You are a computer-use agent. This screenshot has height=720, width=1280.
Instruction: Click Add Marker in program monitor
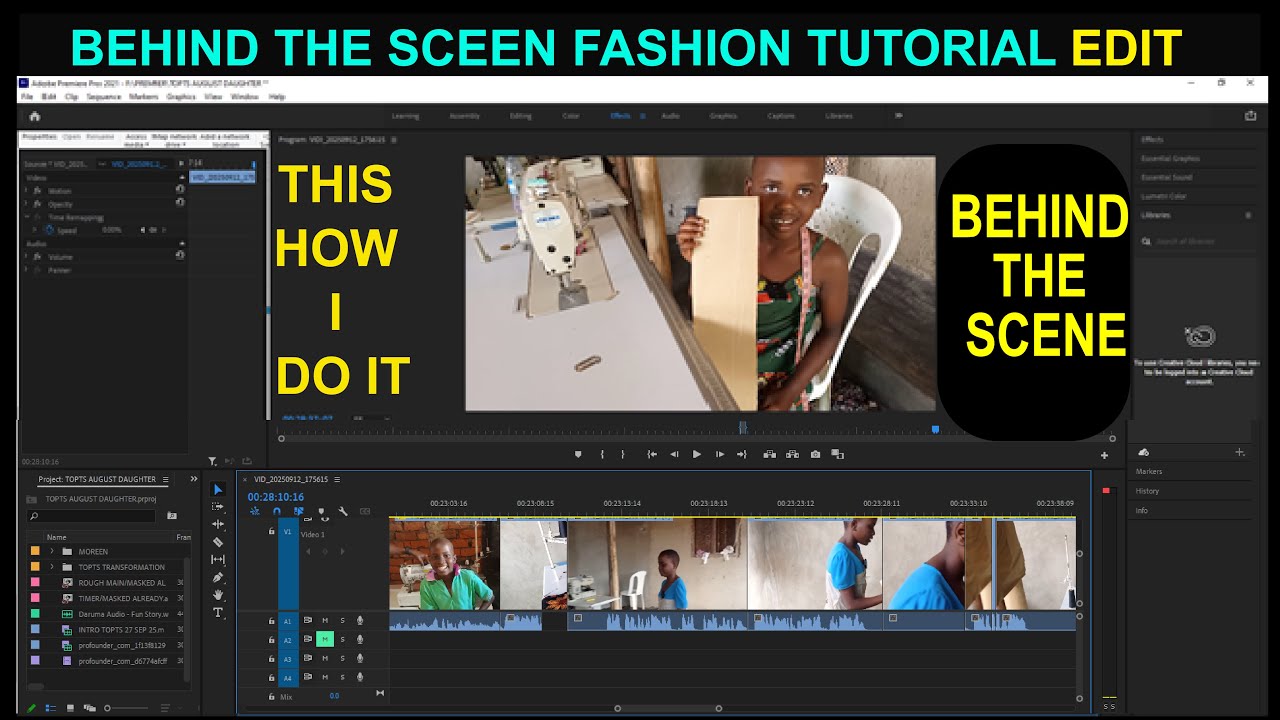[x=578, y=454]
